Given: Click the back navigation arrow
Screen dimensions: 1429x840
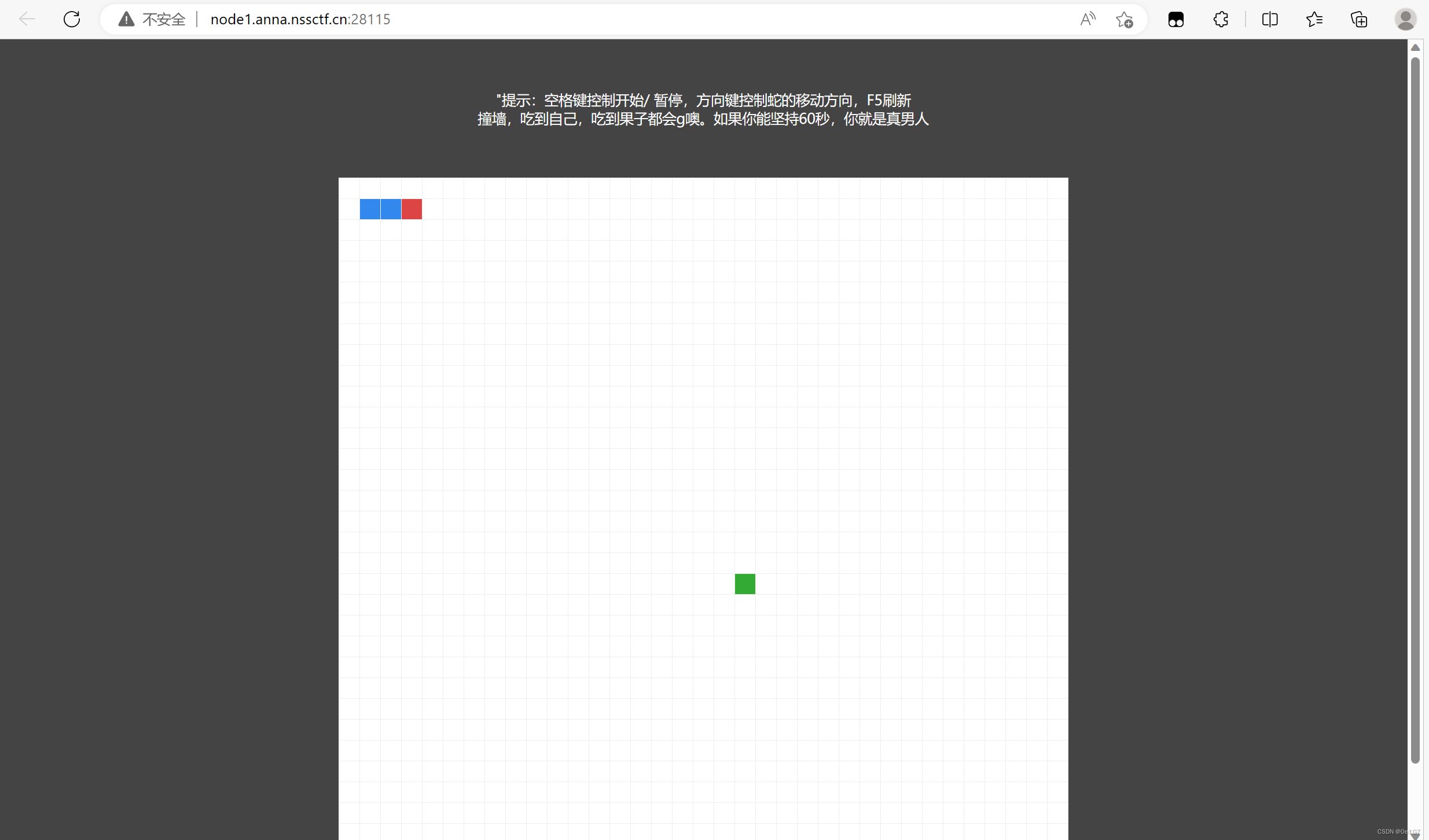Looking at the screenshot, I should [x=27, y=19].
